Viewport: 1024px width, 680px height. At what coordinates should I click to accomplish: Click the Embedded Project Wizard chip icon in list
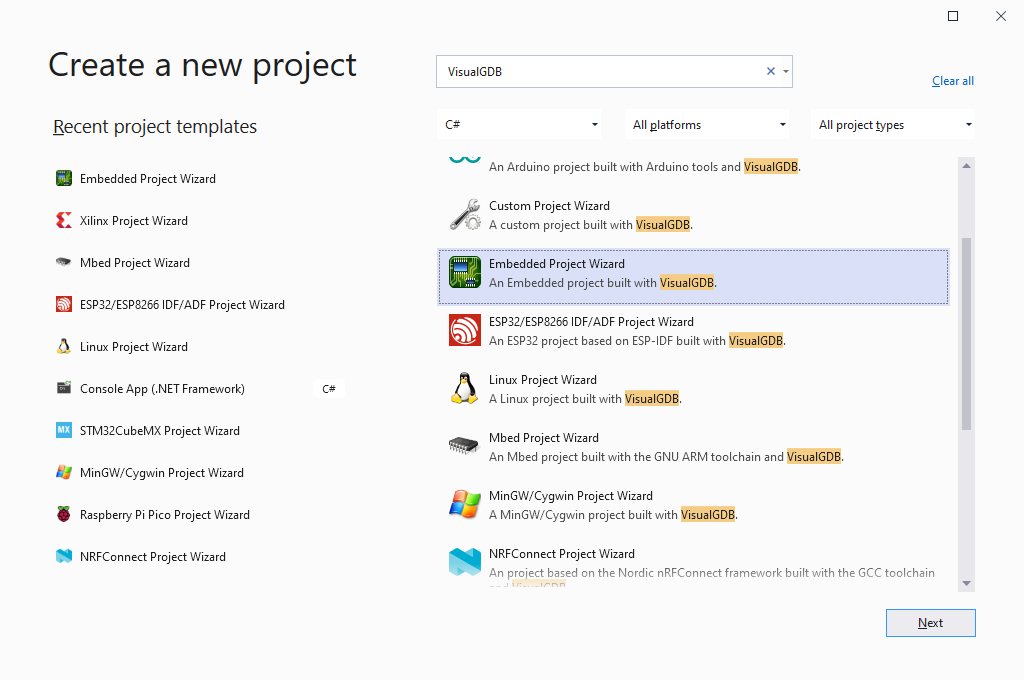coord(465,273)
